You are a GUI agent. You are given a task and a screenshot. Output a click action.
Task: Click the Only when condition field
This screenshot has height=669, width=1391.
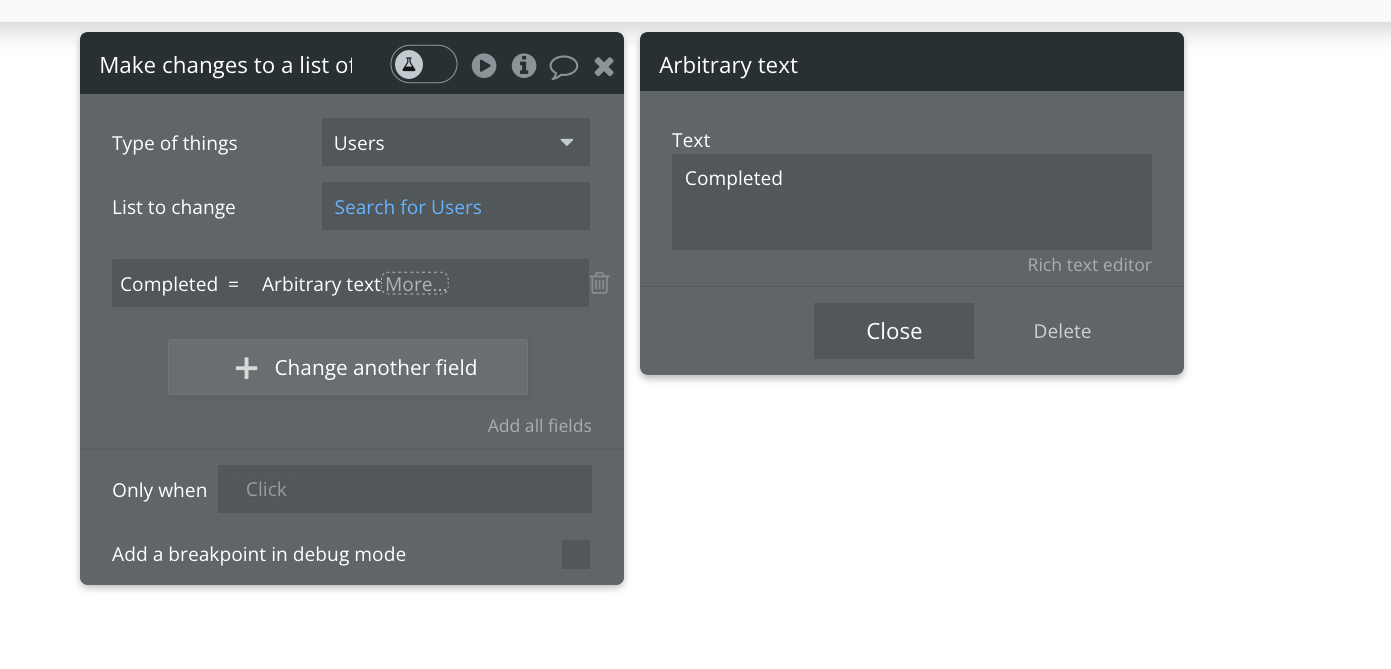(405, 489)
